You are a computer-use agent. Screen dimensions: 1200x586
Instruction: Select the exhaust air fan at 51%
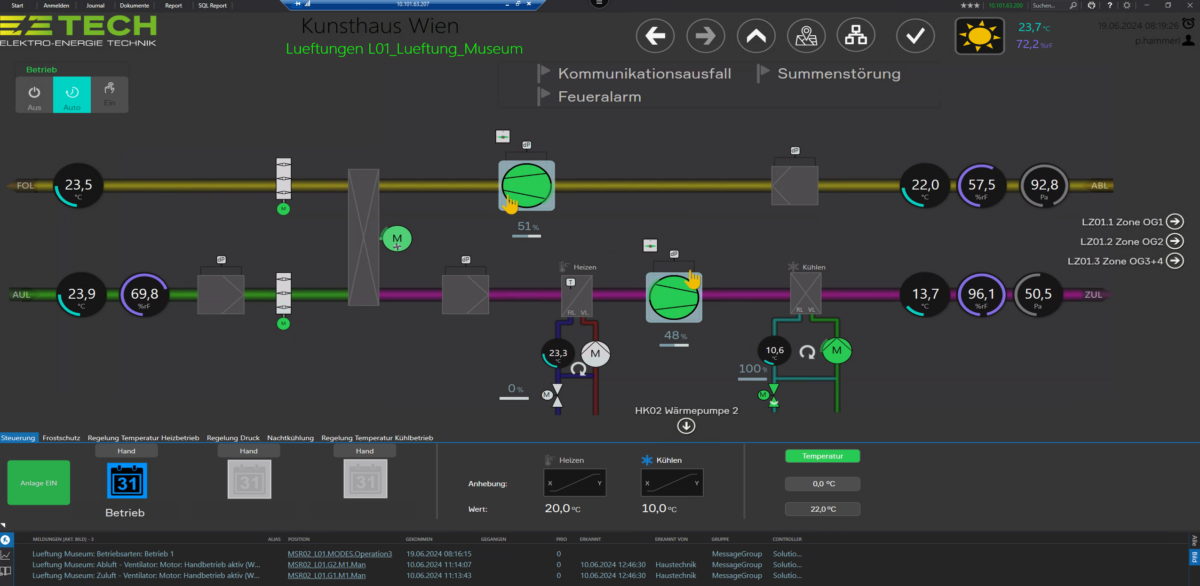(x=526, y=185)
